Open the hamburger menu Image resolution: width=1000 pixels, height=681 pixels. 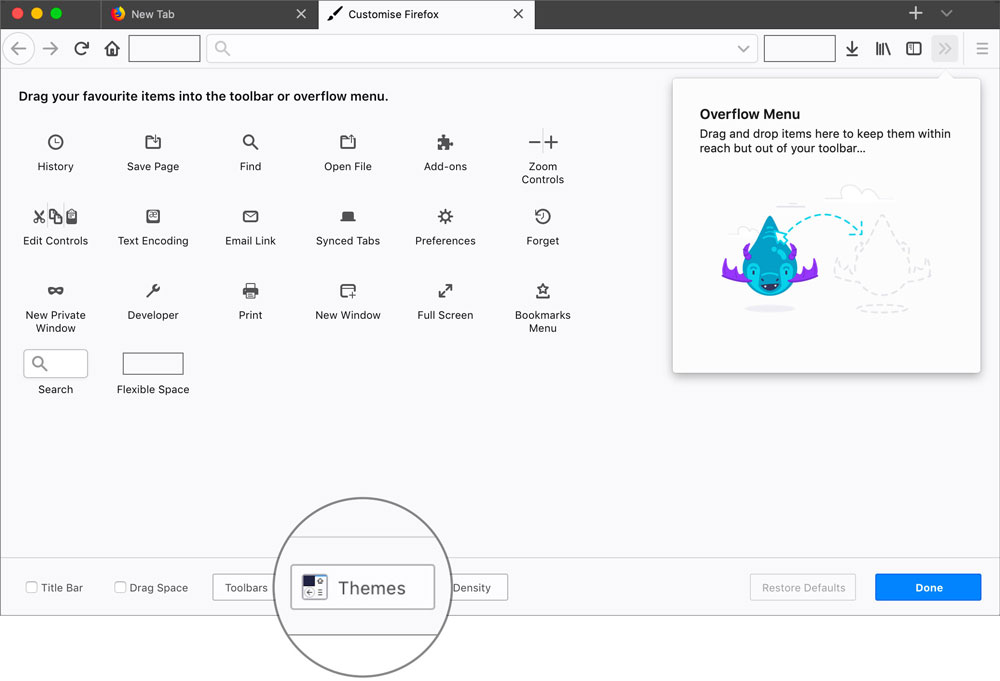point(983,48)
